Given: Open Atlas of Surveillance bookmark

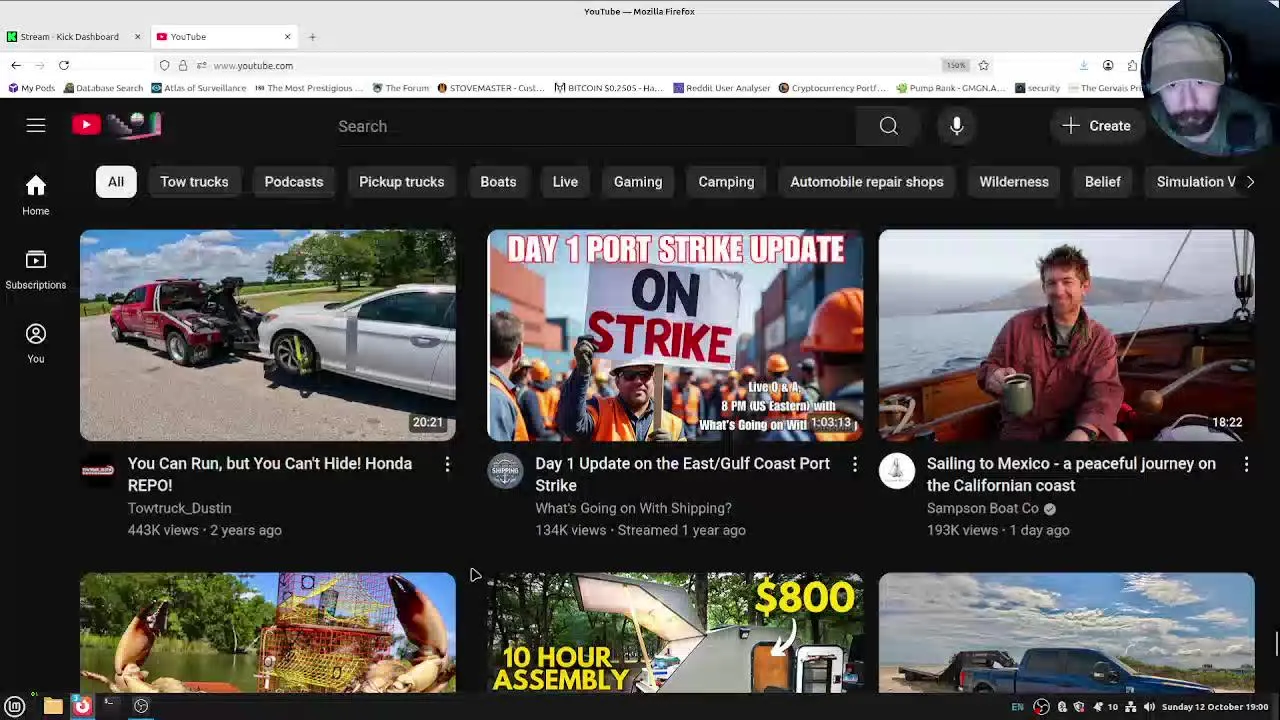Looking at the screenshot, I should coord(198,88).
